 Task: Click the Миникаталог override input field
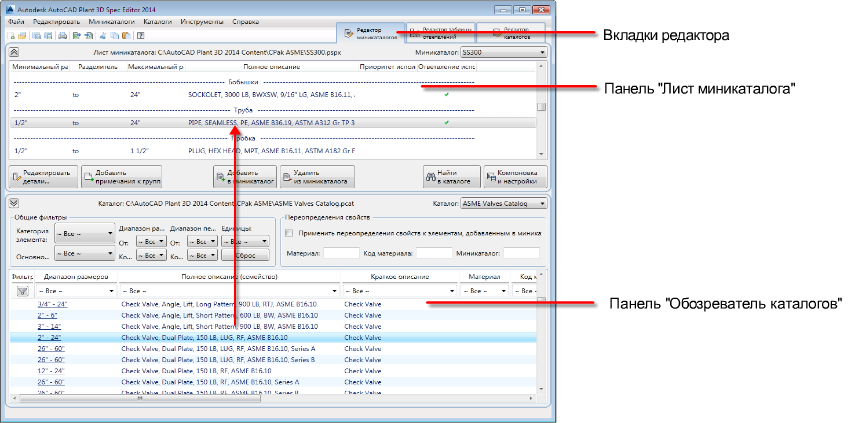pyautogui.click(x=521, y=253)
